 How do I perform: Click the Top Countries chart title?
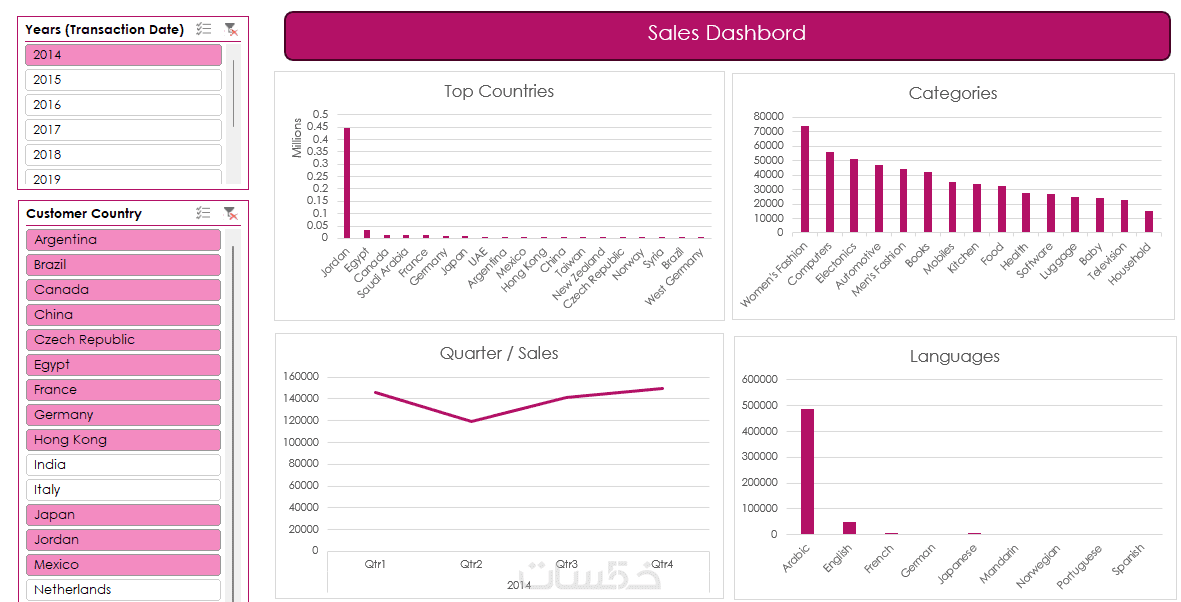click(x=499, y=92)
